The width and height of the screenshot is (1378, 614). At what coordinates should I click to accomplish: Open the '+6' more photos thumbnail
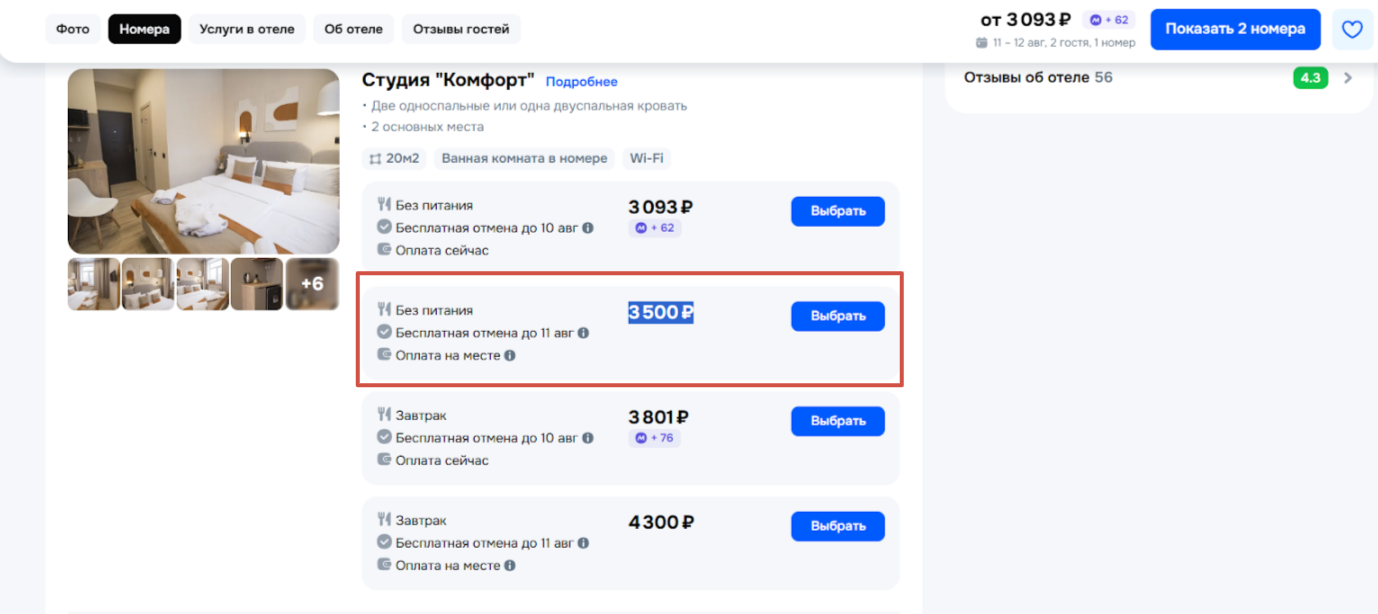click(x=312, y=284)
